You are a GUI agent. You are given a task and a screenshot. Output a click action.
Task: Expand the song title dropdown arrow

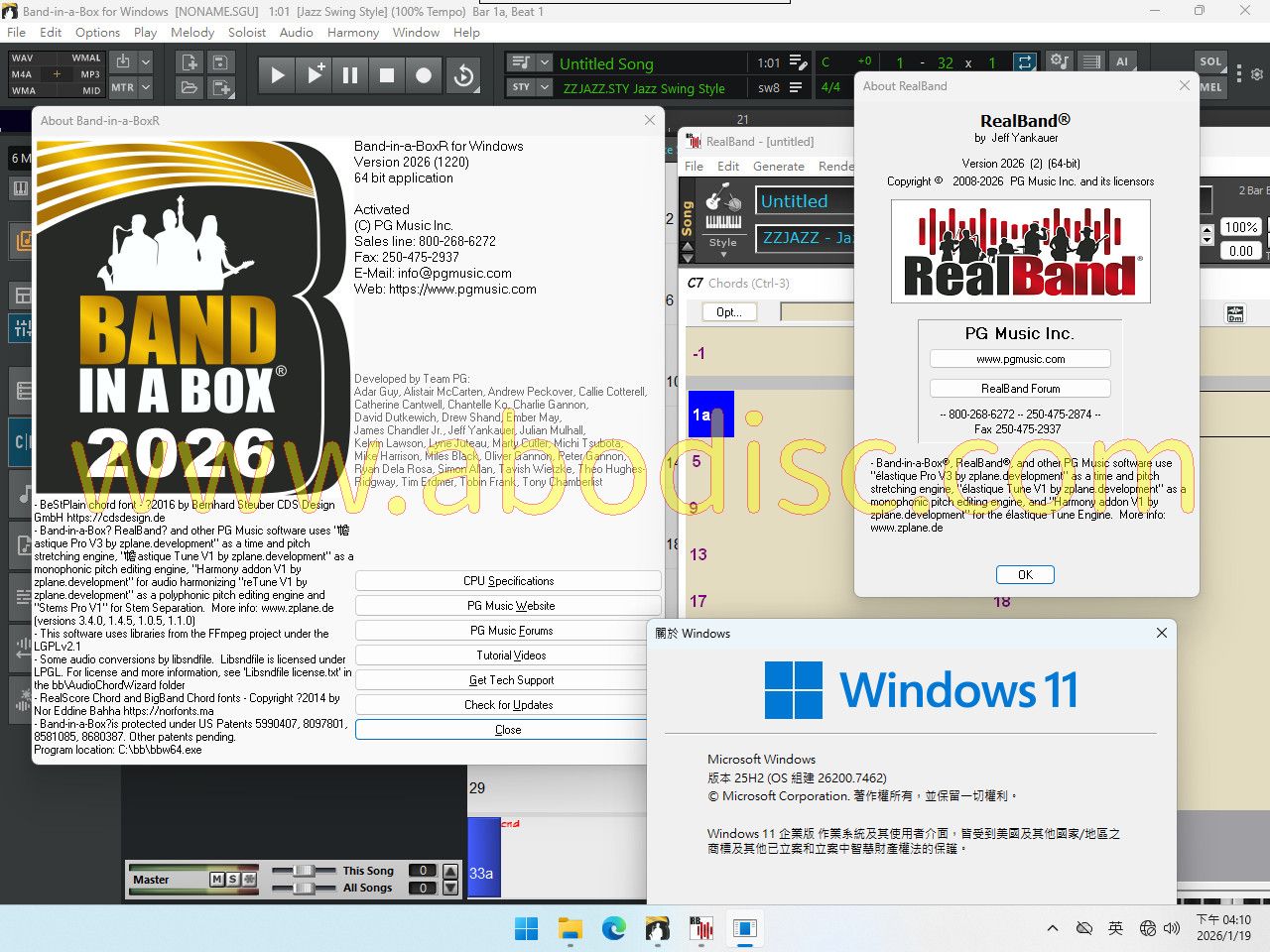coord(544,62)
